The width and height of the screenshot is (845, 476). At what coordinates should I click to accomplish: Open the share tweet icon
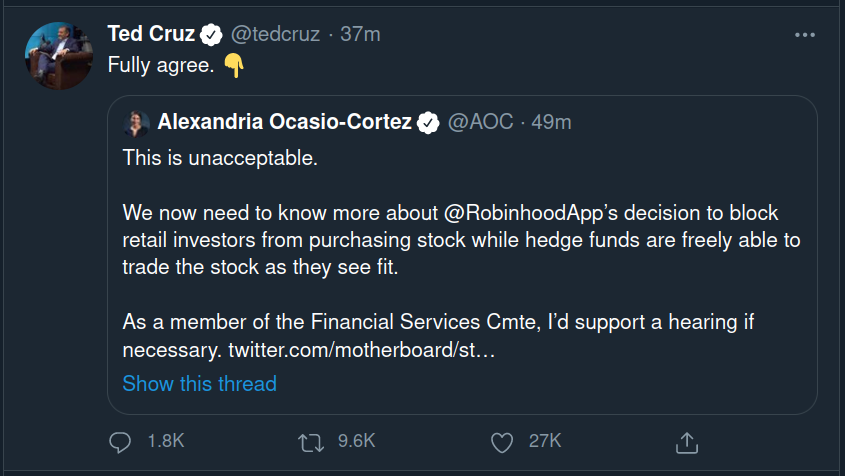pos(686,441)
